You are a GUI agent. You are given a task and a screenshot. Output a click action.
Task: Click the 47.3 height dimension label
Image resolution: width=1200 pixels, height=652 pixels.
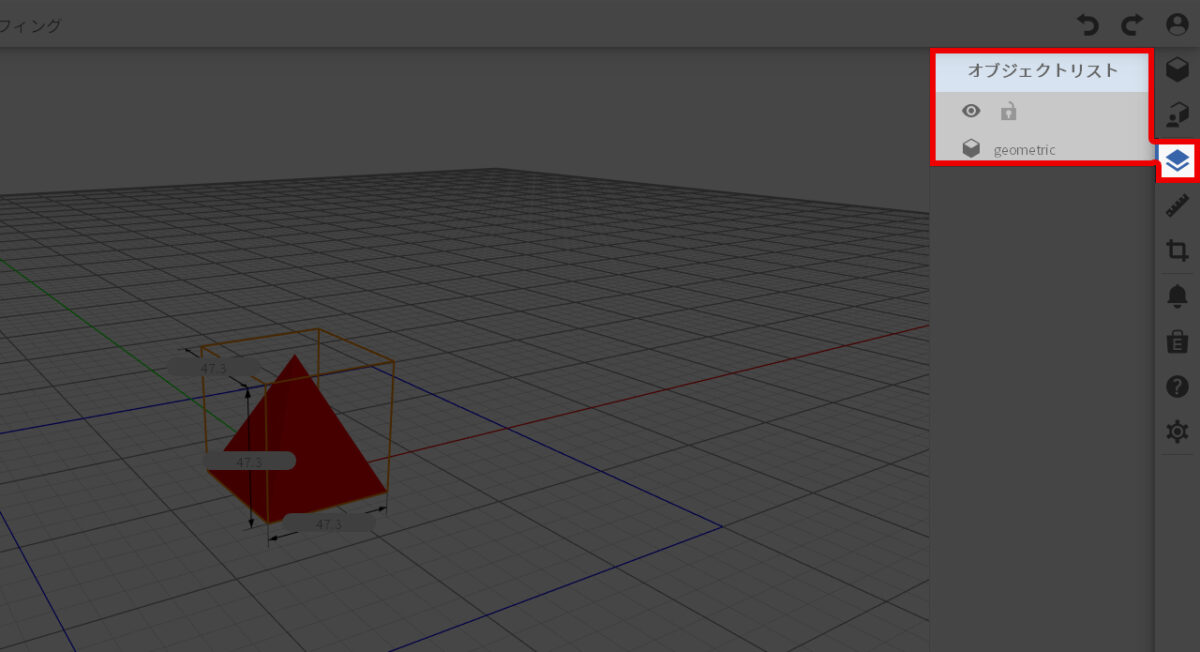tap(249, 461)
